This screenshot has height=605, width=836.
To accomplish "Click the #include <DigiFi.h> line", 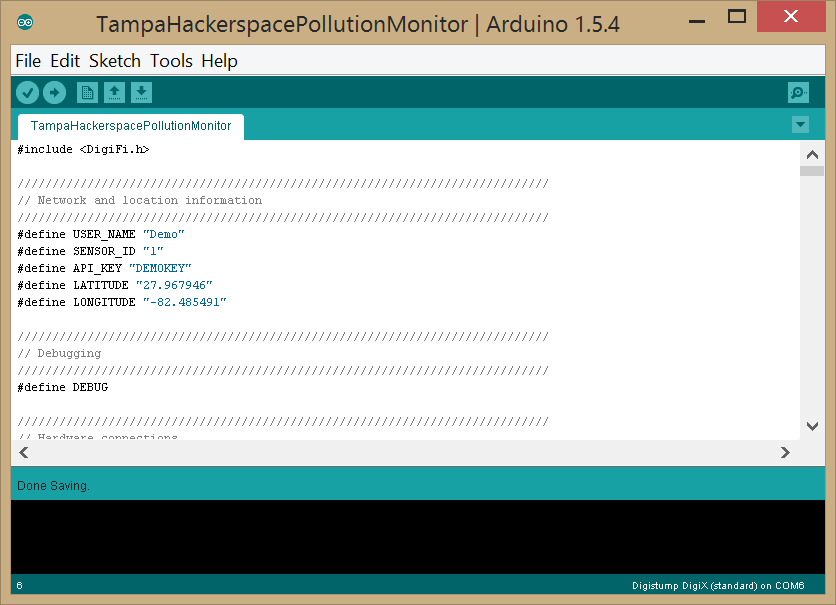I will tap(83, 149).
